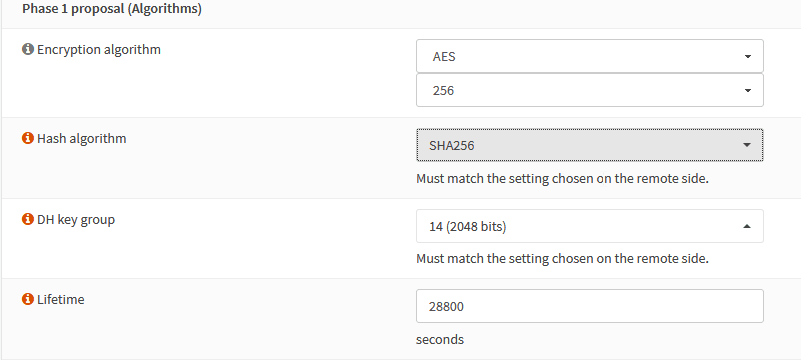The height and width of the screenshot is (360, 801).
Task: Show help info for Encryption algorithm
Action: (x=28, y=50)
